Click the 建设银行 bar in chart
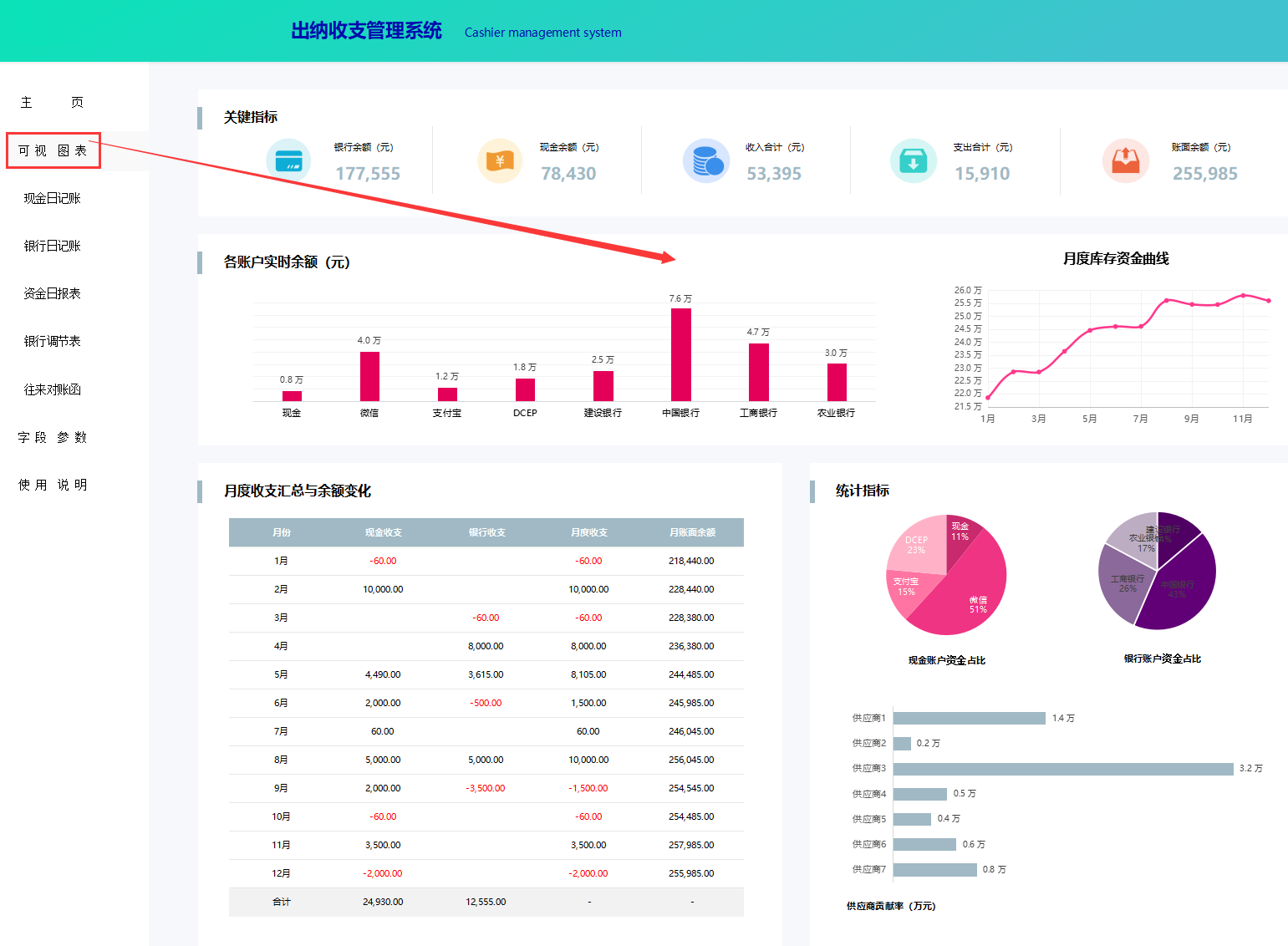 tap(603, 386)
